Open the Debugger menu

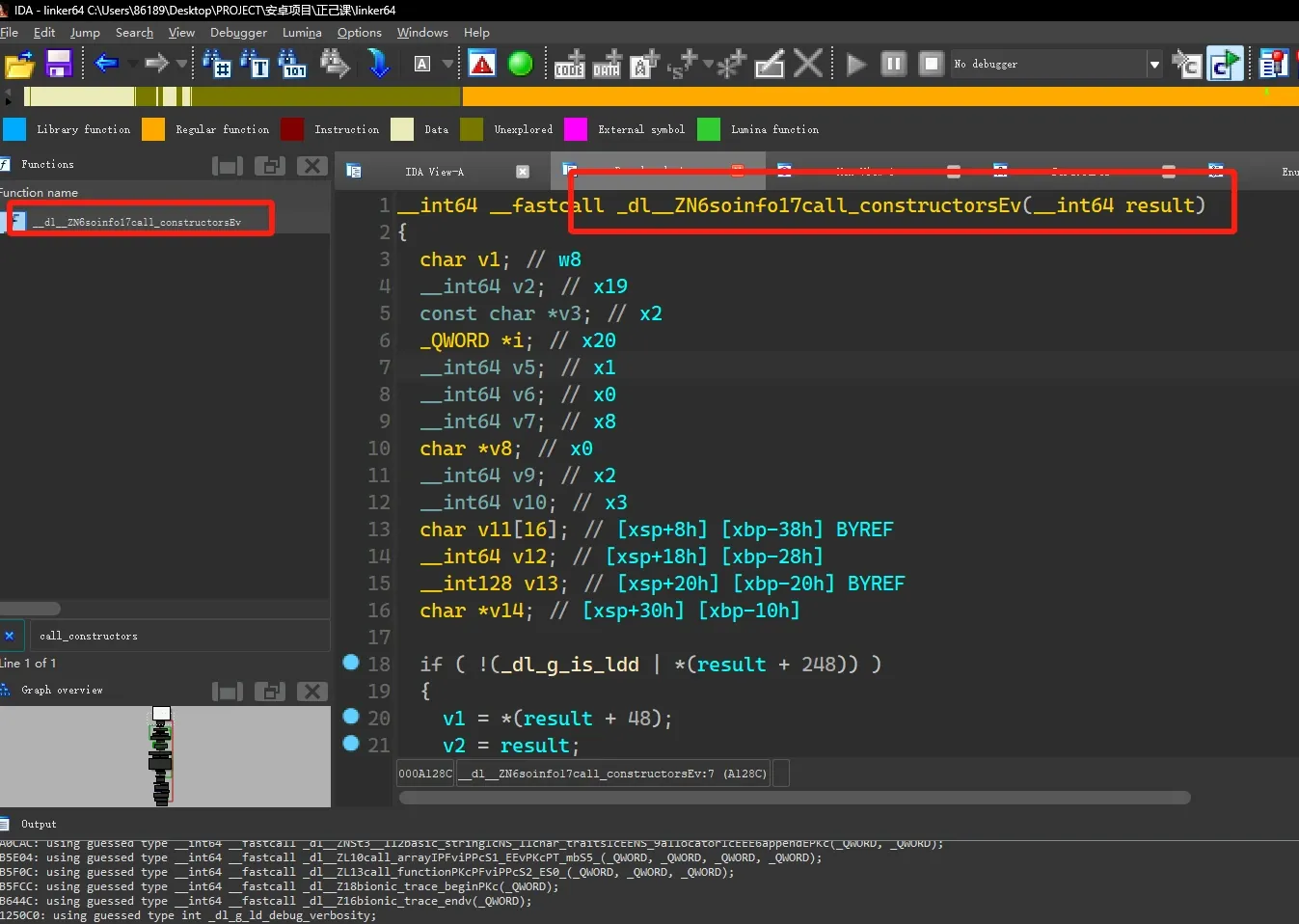[238, 33]
